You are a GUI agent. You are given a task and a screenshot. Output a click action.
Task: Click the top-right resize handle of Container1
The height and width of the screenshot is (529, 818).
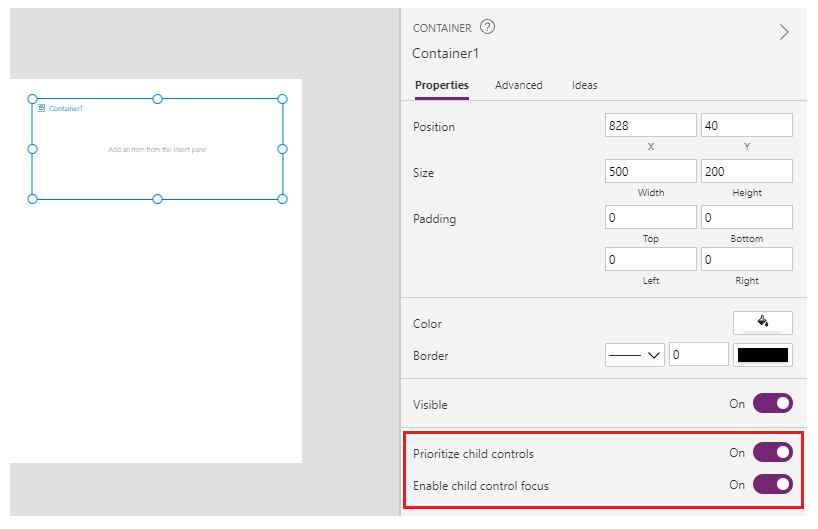[x=282, y=99]
